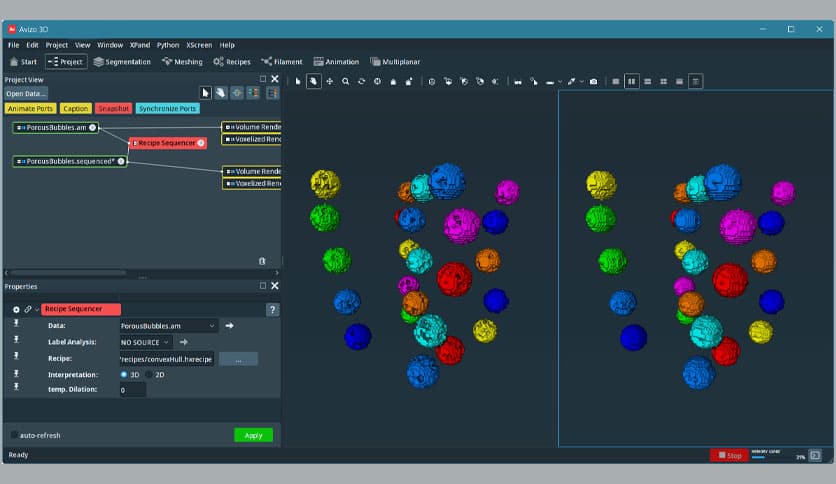
Task: Open the Python menu
Action: 167,45
